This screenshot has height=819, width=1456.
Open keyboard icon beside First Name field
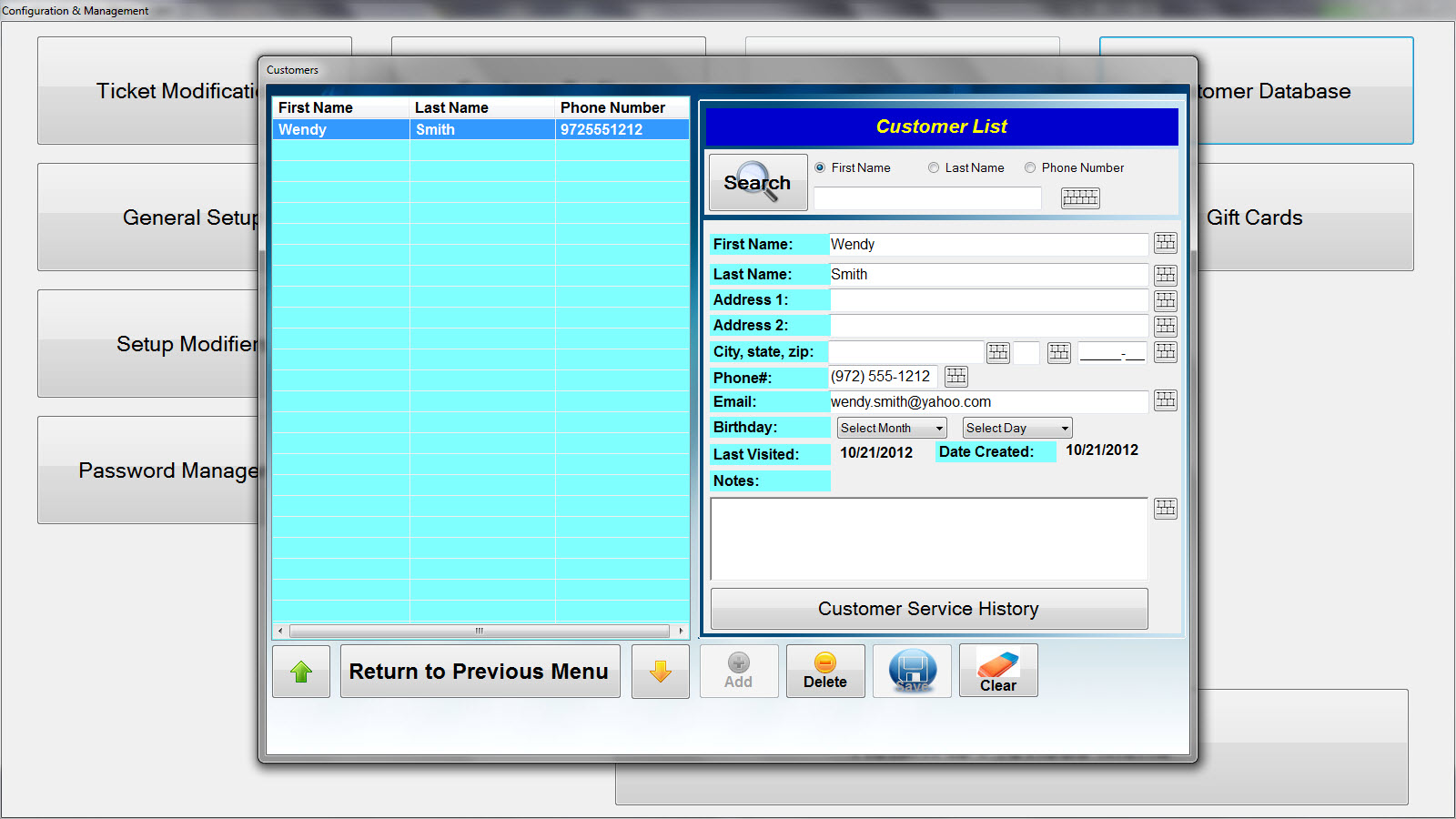(1165, 243)
